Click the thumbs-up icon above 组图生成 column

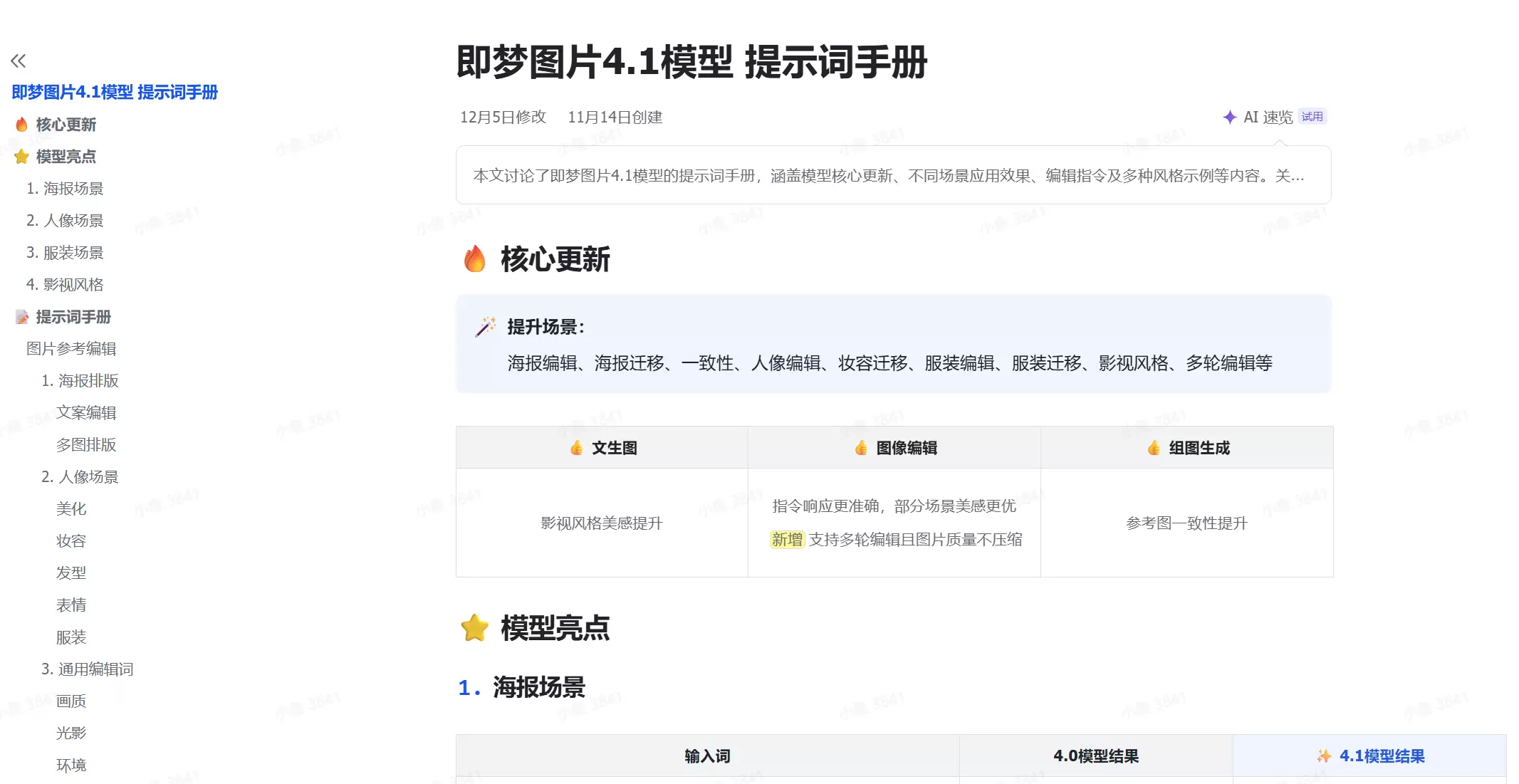(x=1154, y=448)
